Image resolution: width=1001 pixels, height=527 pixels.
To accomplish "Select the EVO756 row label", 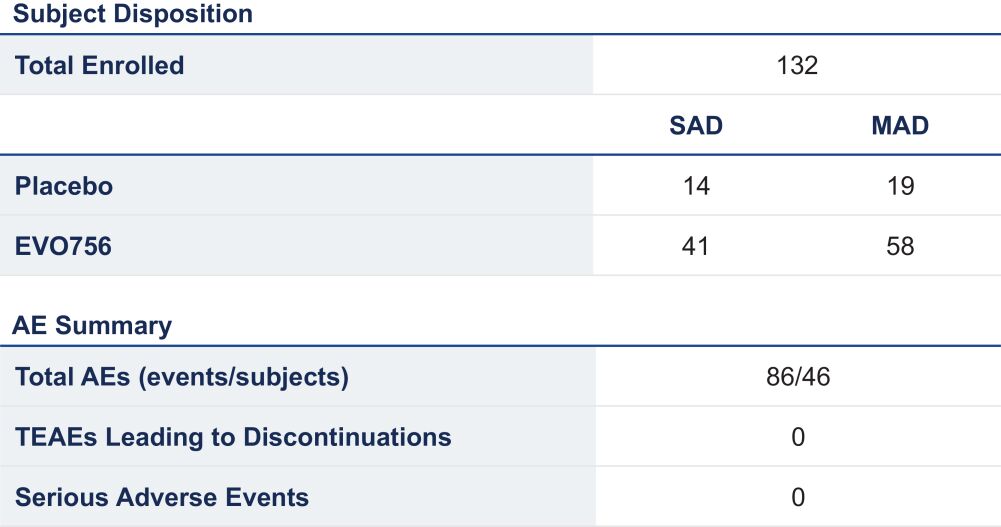I will point(63,246).
